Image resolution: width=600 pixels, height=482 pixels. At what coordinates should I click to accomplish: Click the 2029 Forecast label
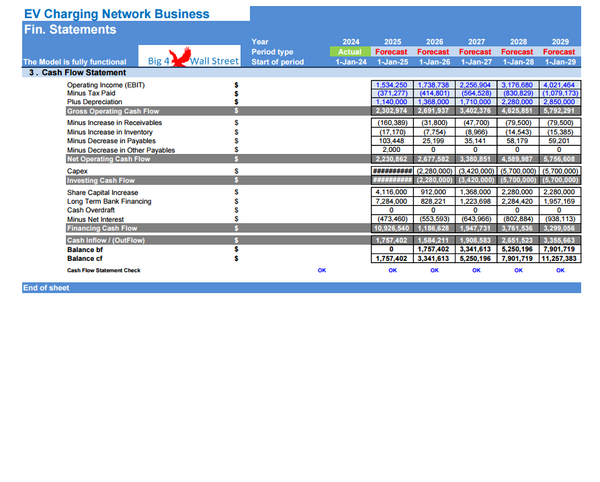coord(559,51)
